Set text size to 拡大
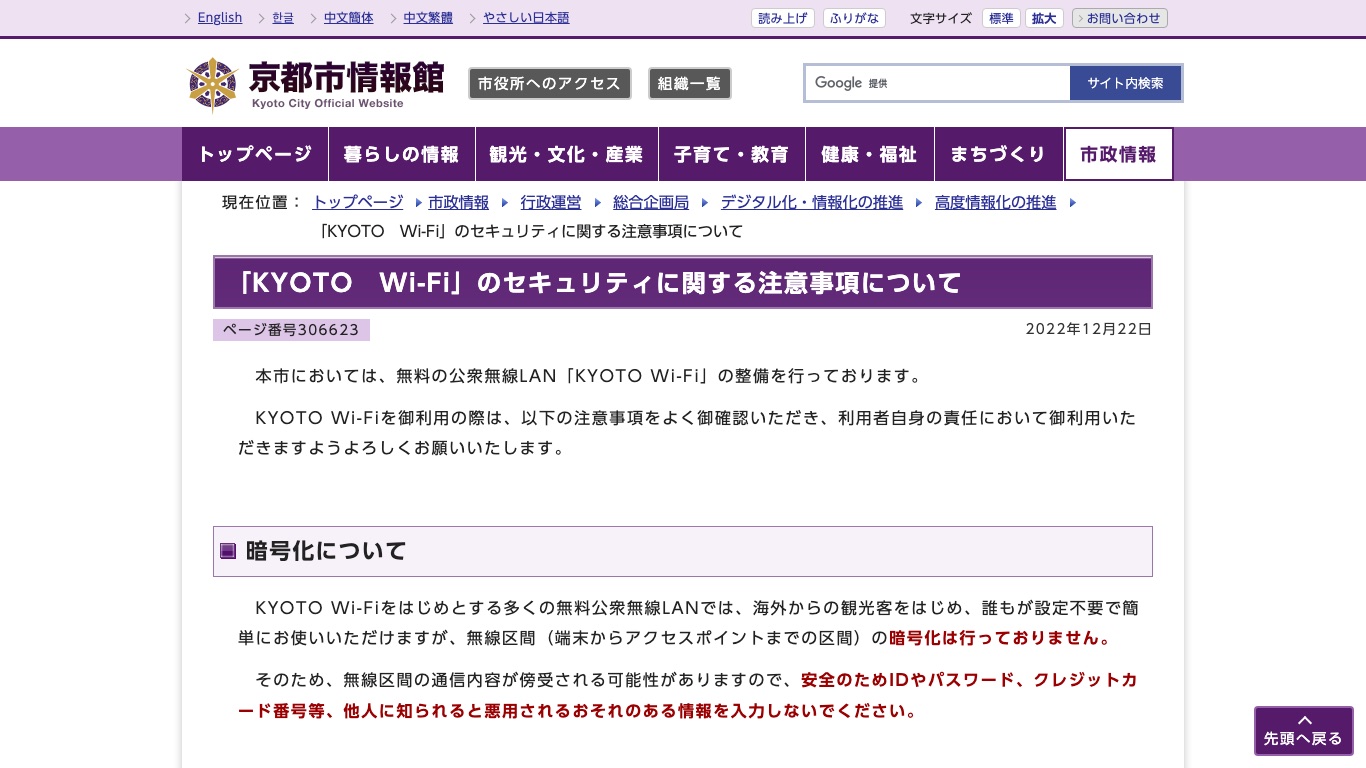 coord(1044,18)
